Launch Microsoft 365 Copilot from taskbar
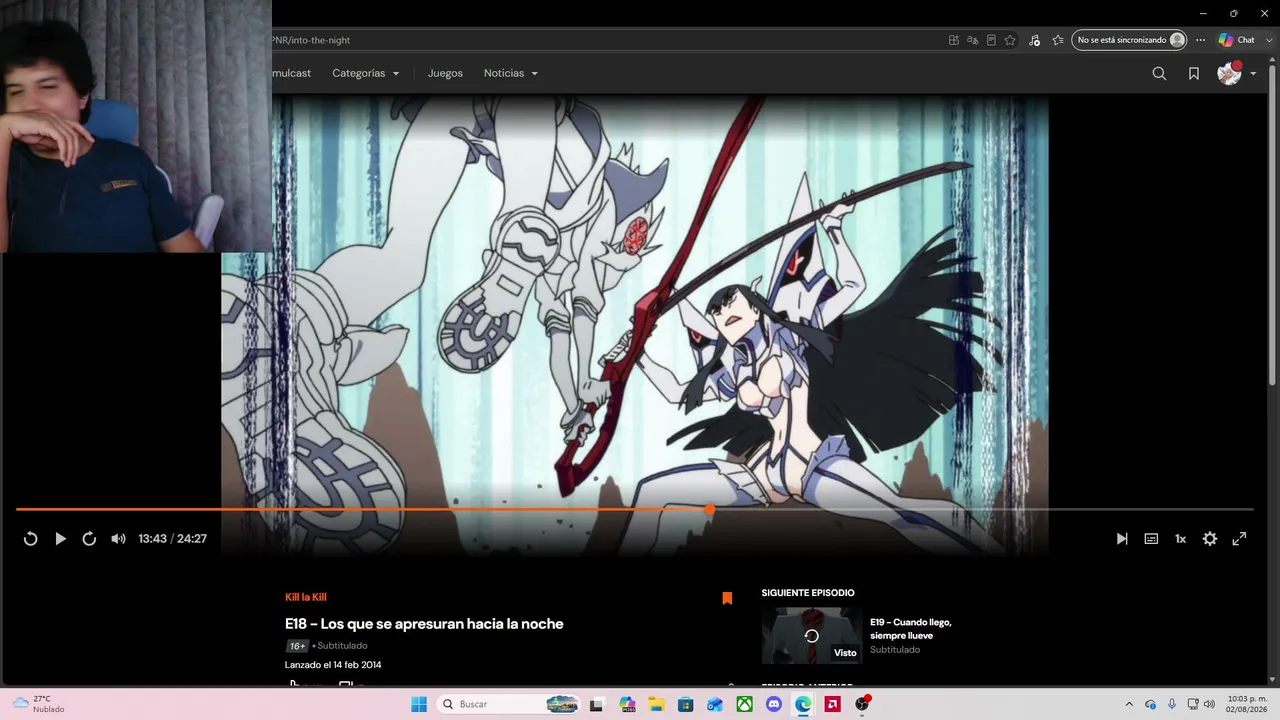The height and width of the screenshot is (720, 1280). [627, 704]
